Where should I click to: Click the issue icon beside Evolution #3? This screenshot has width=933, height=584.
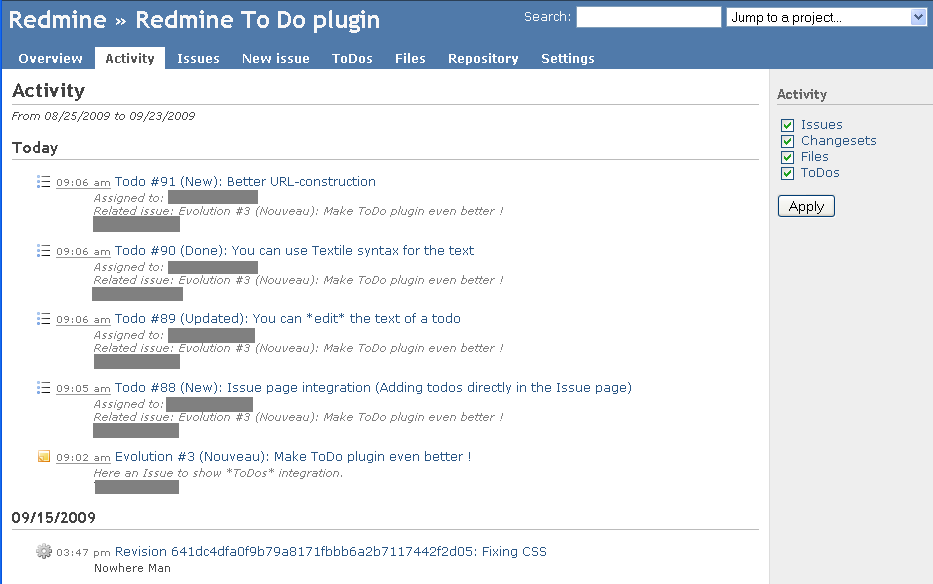click(43, 457)
